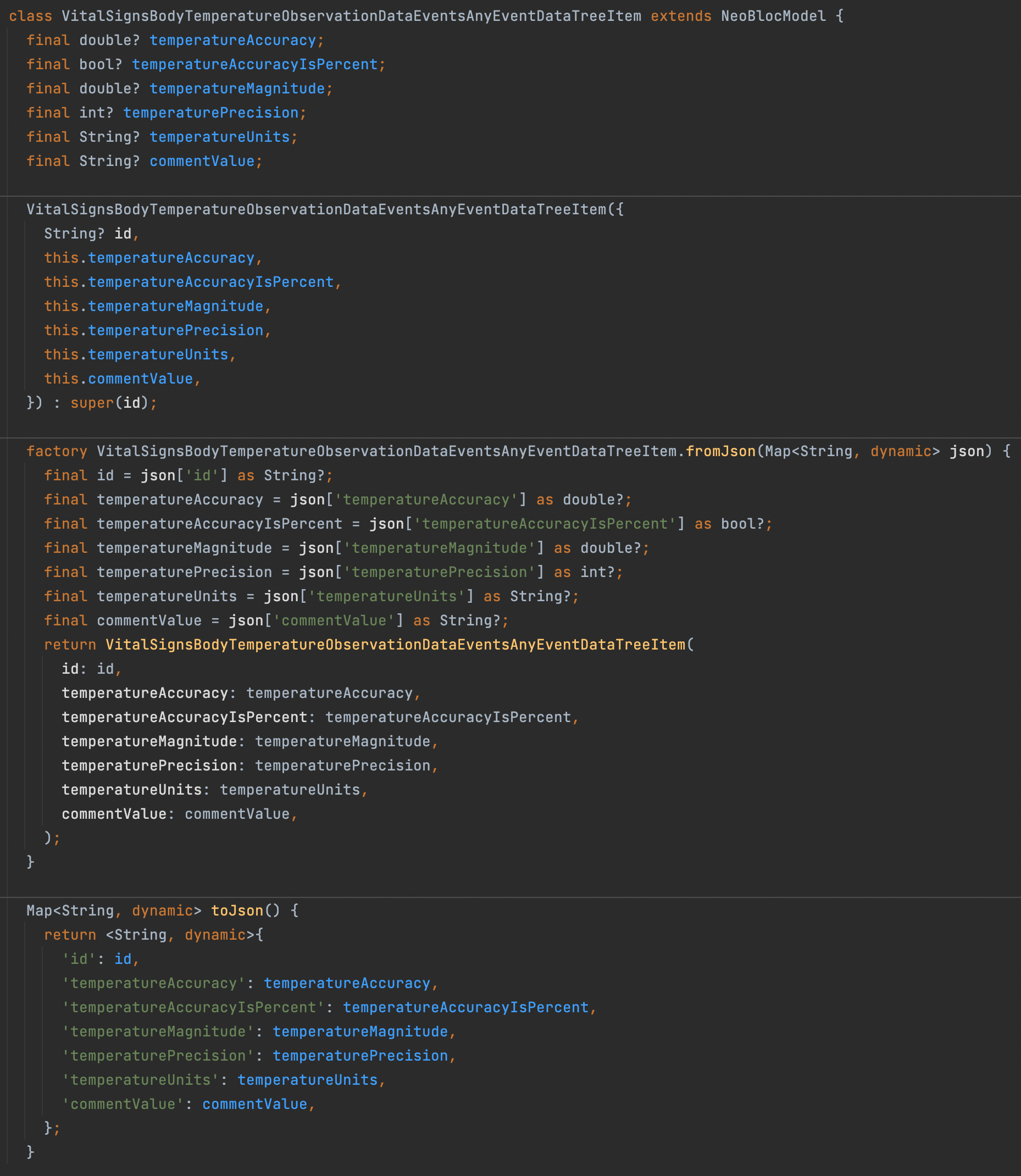The height and width of the screenshot is (1176, 1021).
Task: Click 'temperaturePrecision' string key inside json[...] lookup
Action: coord(439,573)
